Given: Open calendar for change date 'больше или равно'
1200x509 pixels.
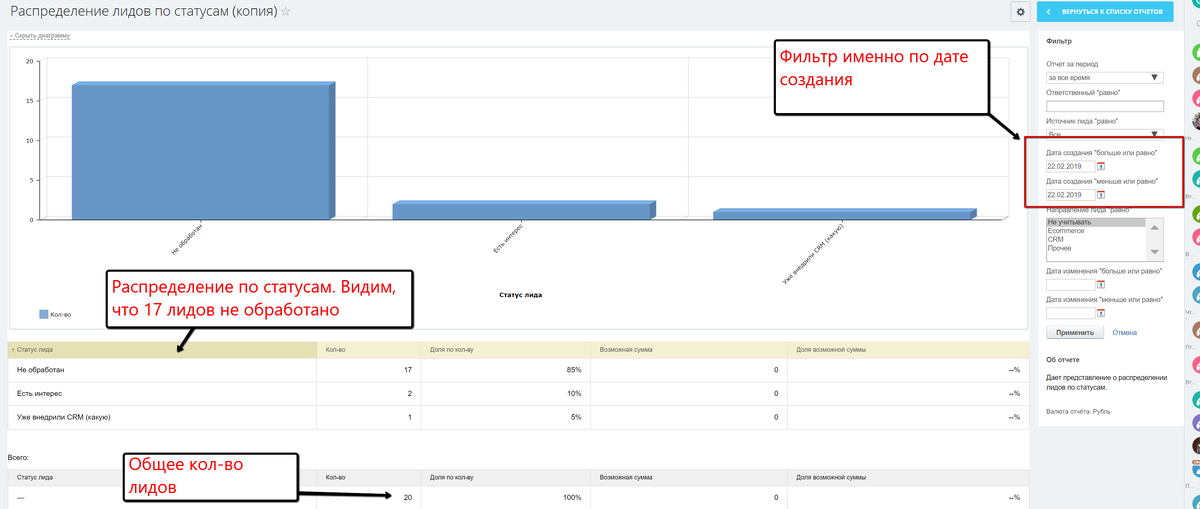Looking at the screenshot, I should [x=1101, y=285].
